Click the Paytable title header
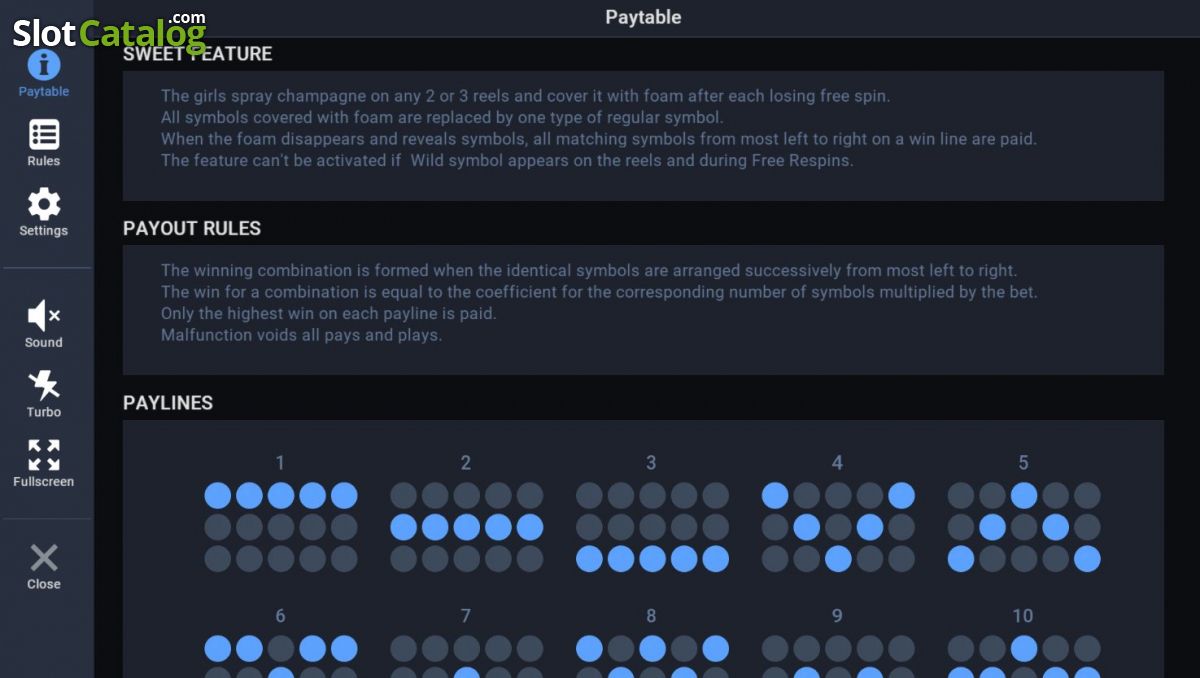The height and width of the screenshot is (678, 1200). click(x=643, y=17)
